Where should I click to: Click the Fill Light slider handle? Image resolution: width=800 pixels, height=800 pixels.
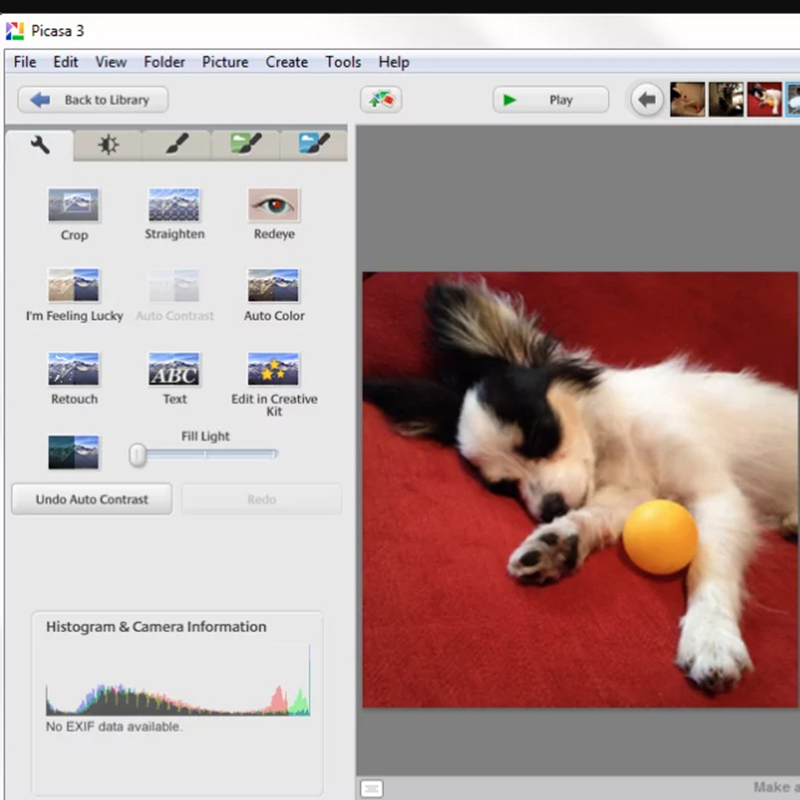point(138,456)
